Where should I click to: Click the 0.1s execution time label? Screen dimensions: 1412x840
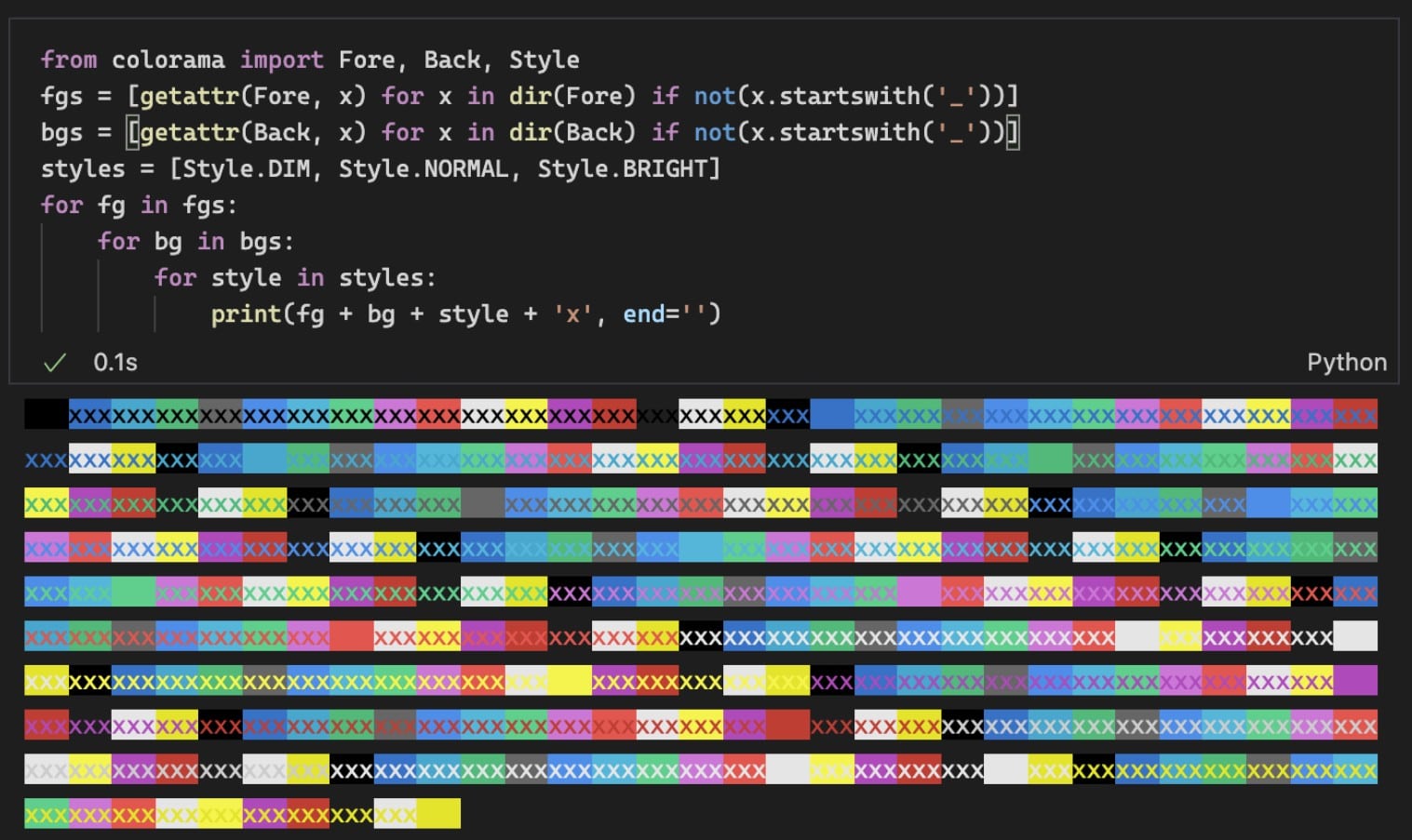point(115,363)
